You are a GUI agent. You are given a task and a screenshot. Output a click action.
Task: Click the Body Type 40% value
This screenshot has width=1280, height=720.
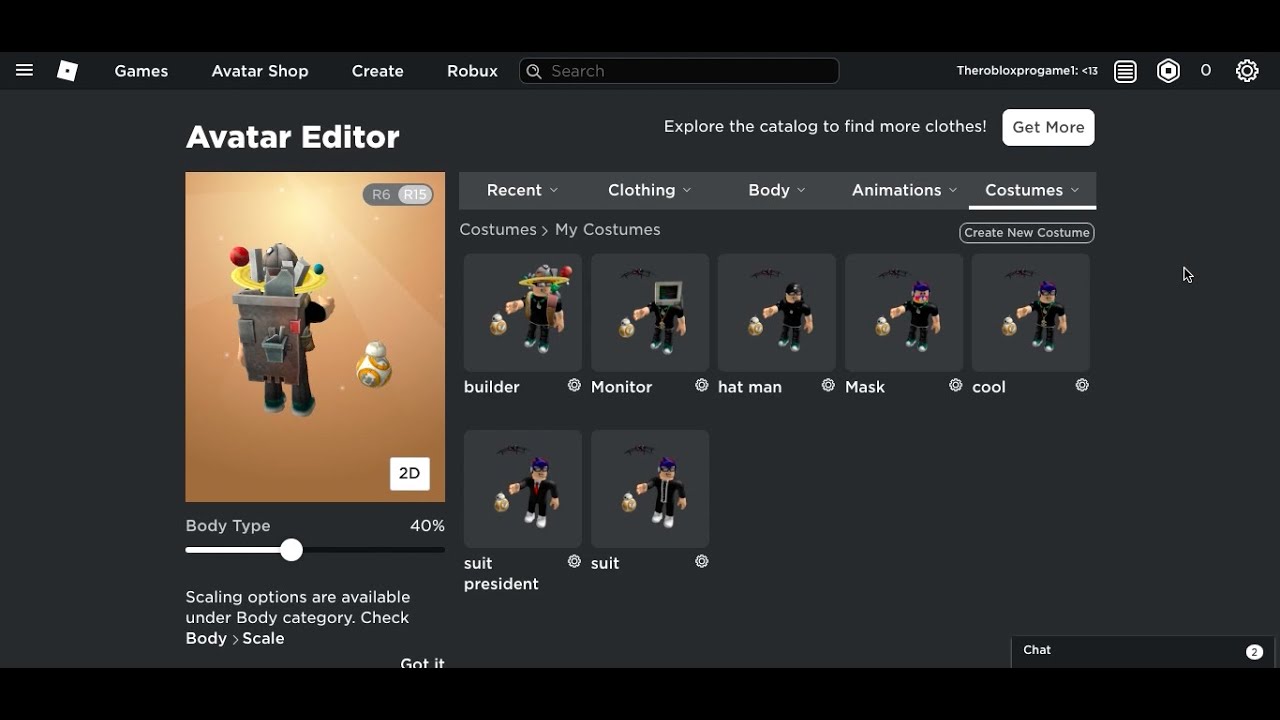[427, 526]
